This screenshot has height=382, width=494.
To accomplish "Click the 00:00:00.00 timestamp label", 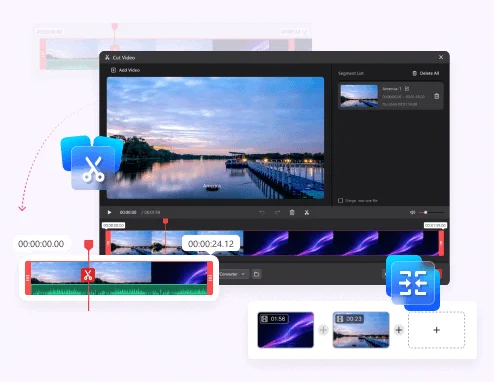I will (41, 244).
